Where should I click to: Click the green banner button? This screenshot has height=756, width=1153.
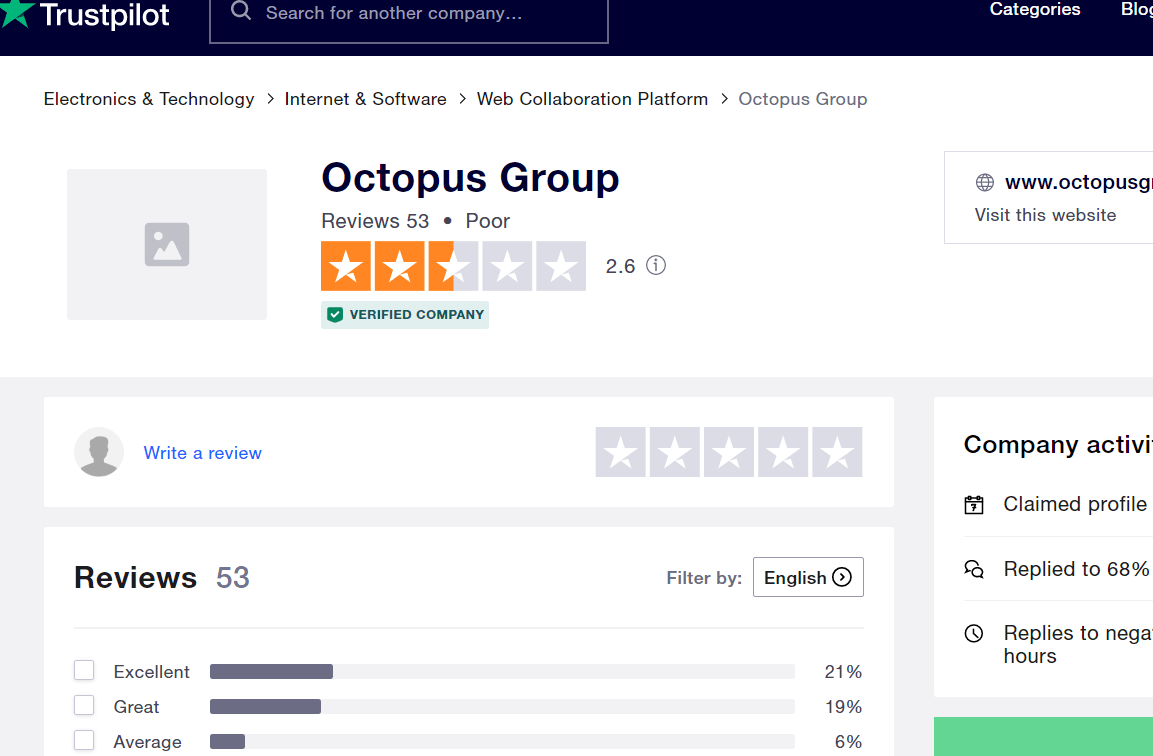point(1043,736)
